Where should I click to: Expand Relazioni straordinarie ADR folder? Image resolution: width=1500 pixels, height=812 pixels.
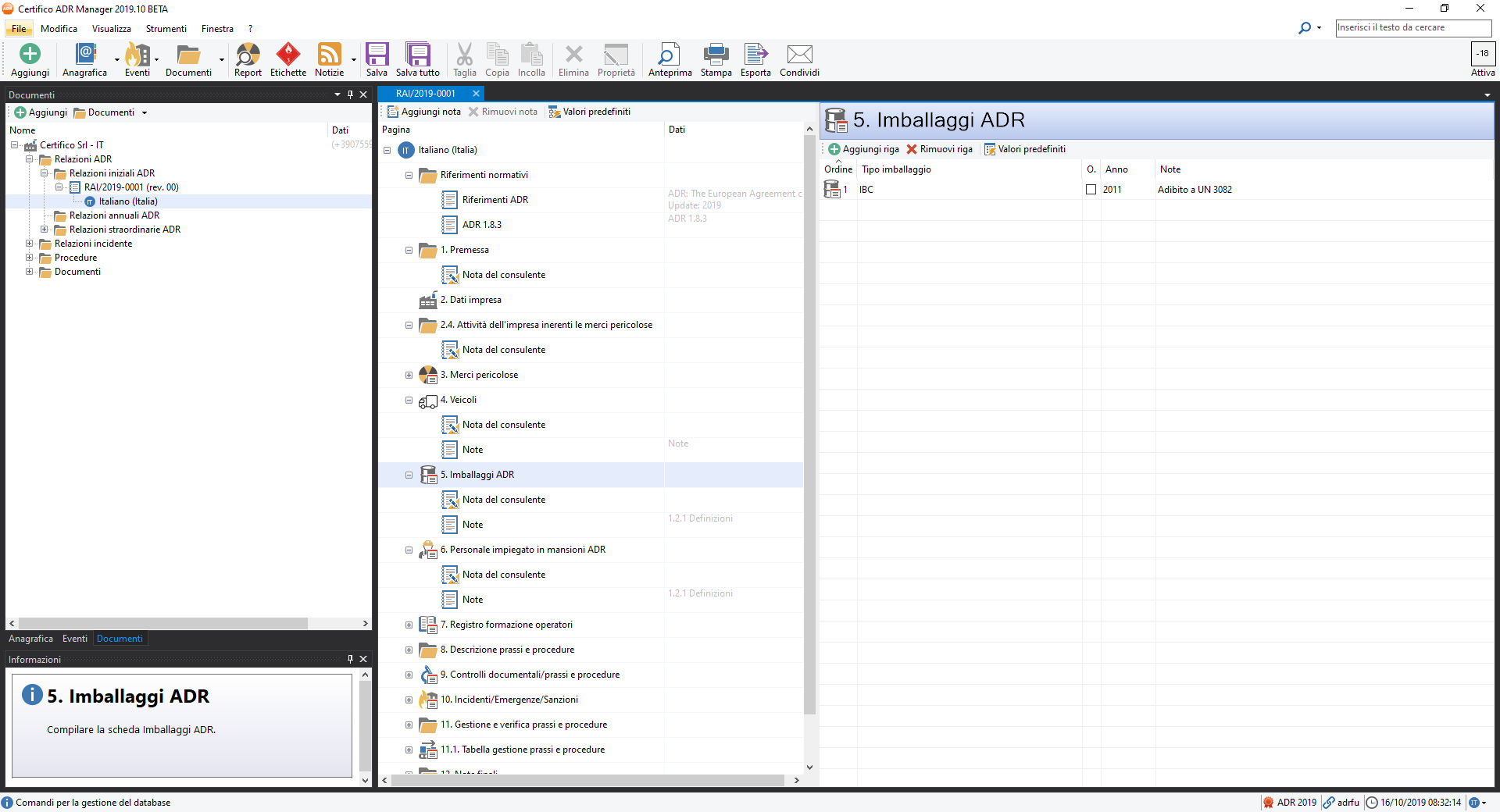point(45,230)
